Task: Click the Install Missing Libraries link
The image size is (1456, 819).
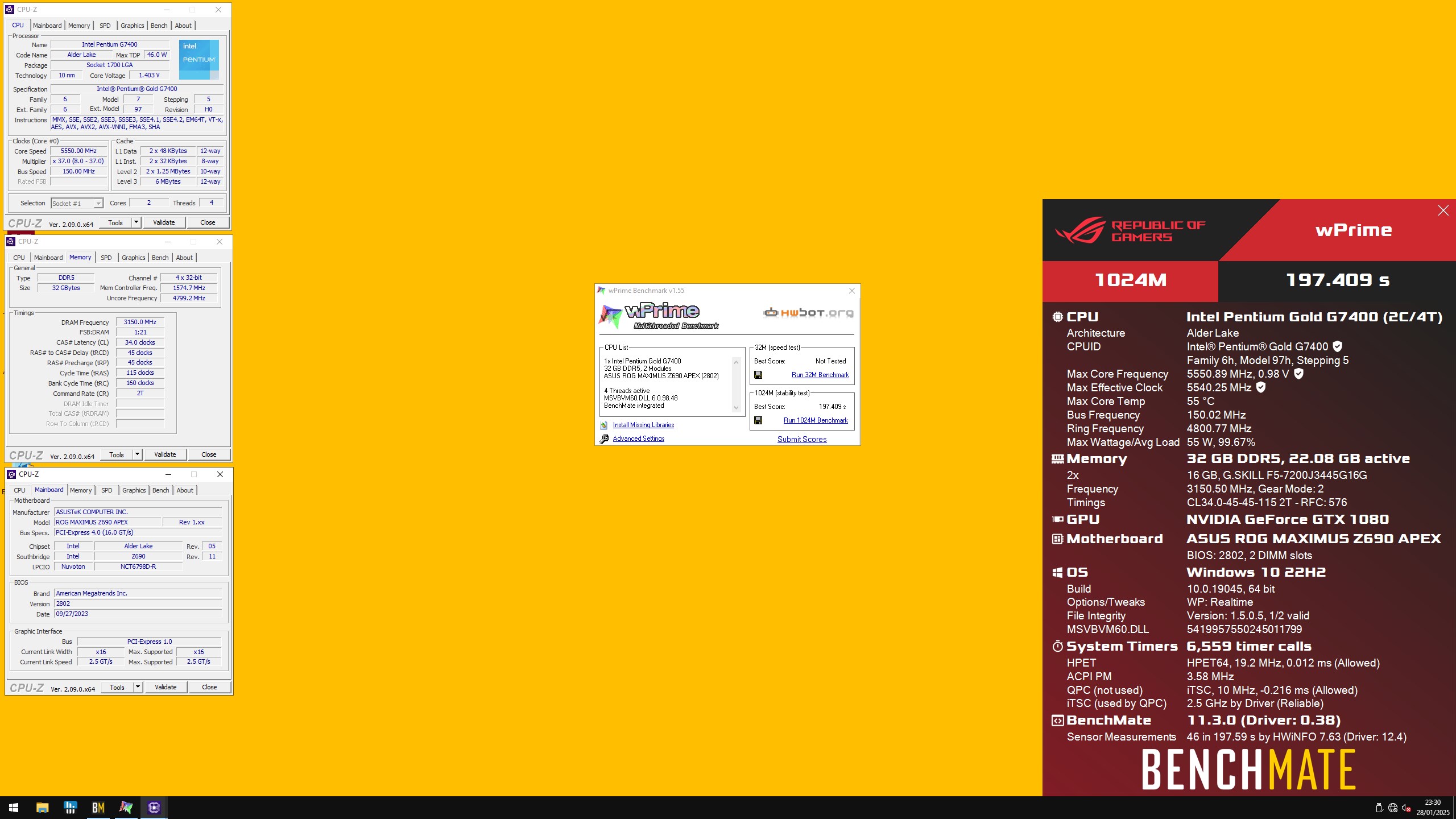Action: click(643, 425)
